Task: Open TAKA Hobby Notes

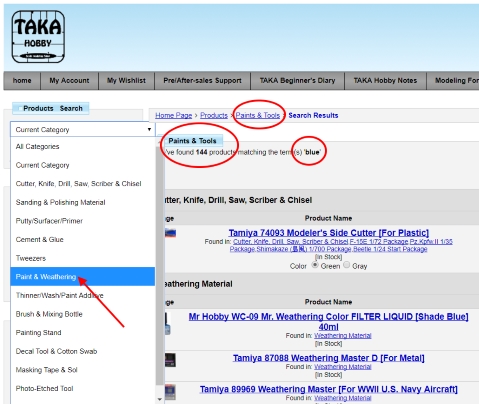Action: [385, 81]
